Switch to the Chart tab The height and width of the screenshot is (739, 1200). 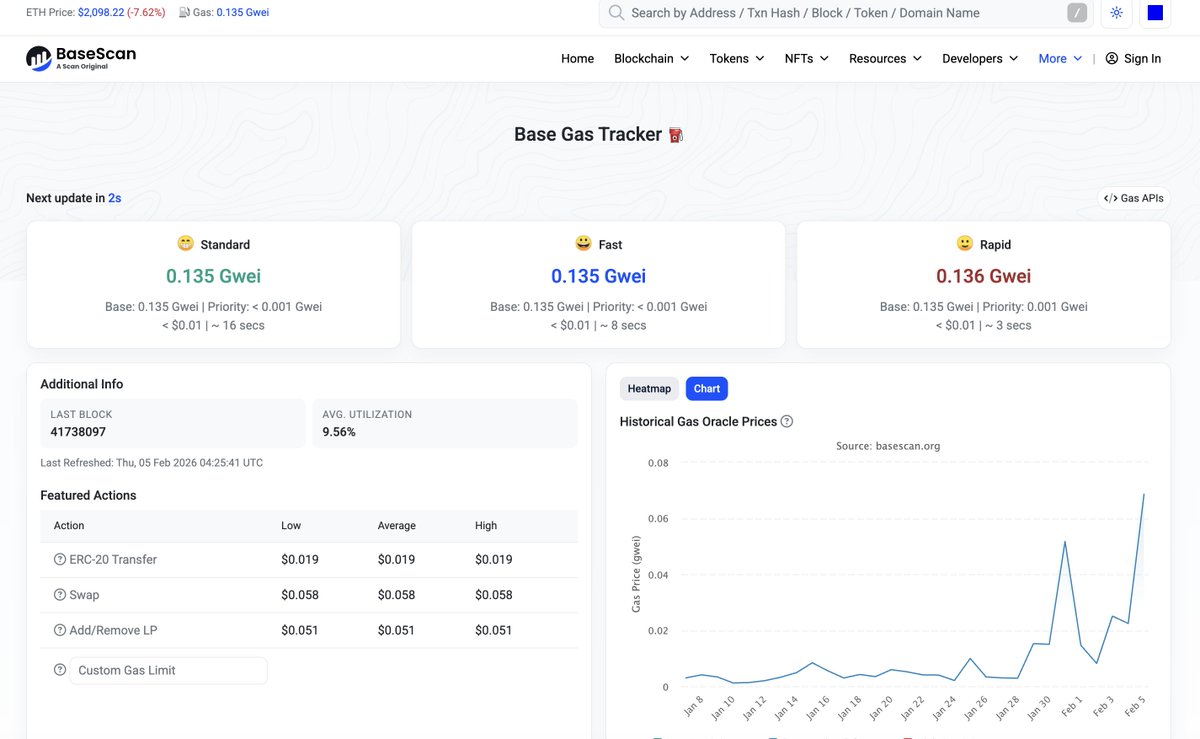point(707,388)
